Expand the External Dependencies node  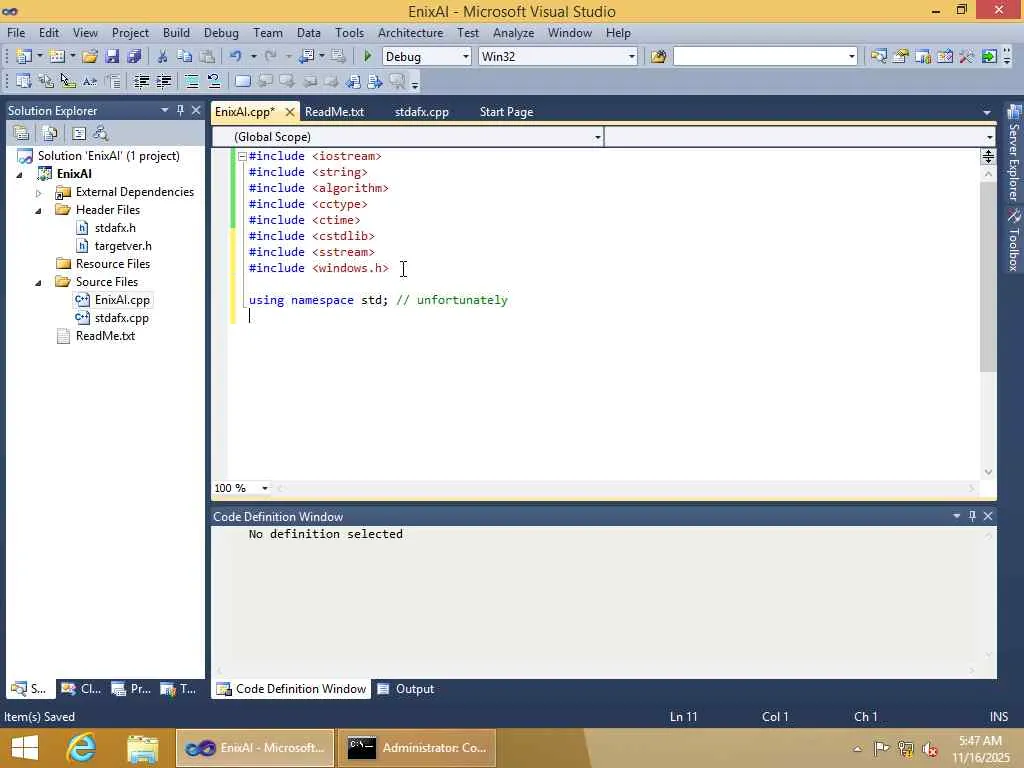pos(40,192)
